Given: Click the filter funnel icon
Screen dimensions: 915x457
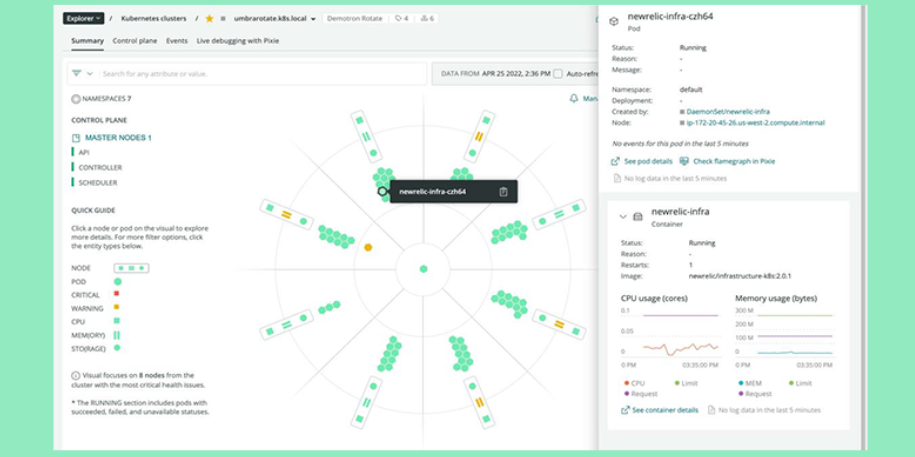Looking at the screenshot, I should (77, 74).
